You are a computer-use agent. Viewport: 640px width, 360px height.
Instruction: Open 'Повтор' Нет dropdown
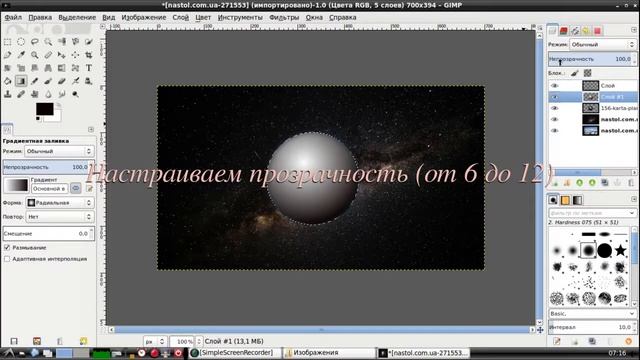click(60, 217)
